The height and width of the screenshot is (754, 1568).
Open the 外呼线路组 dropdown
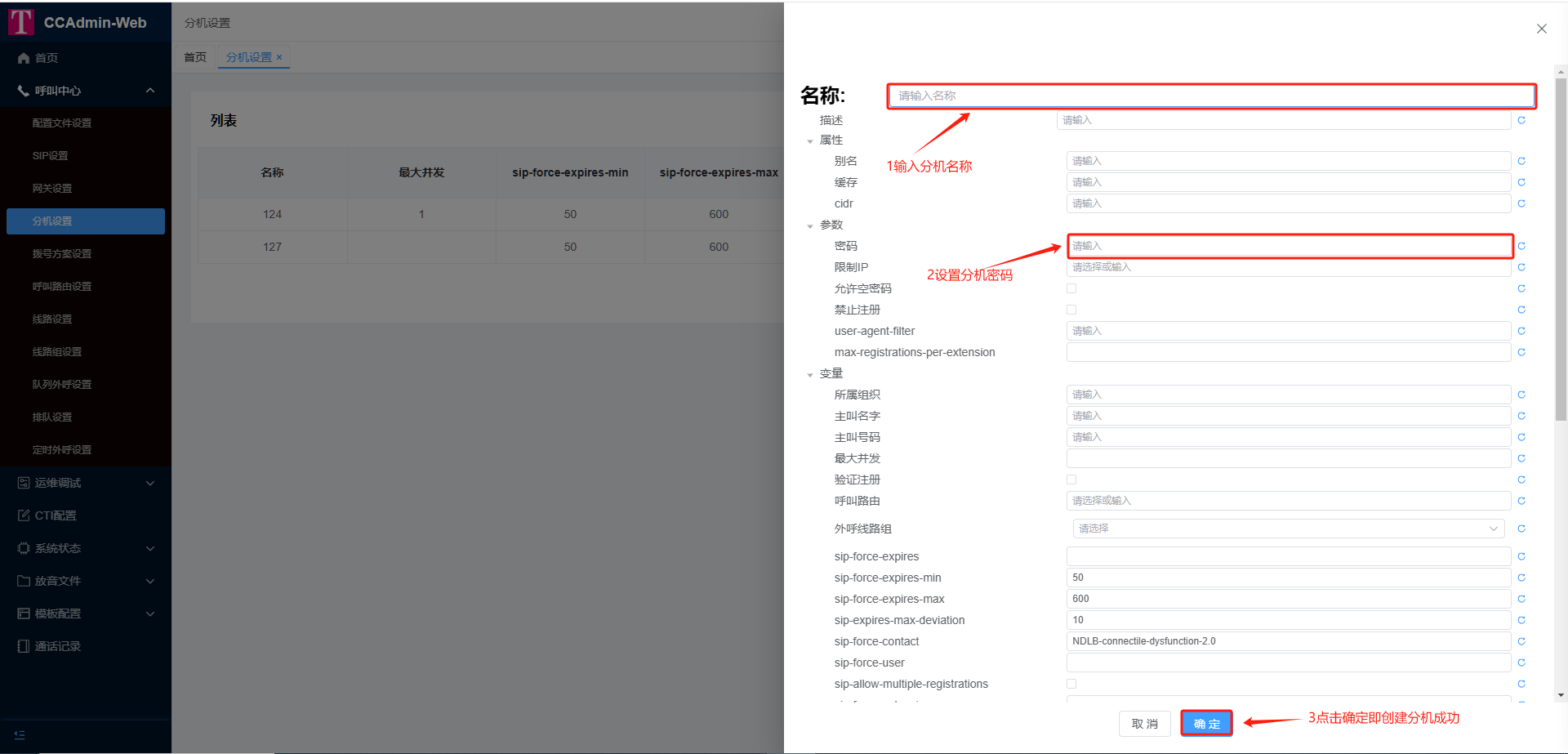pos(1288,529)
